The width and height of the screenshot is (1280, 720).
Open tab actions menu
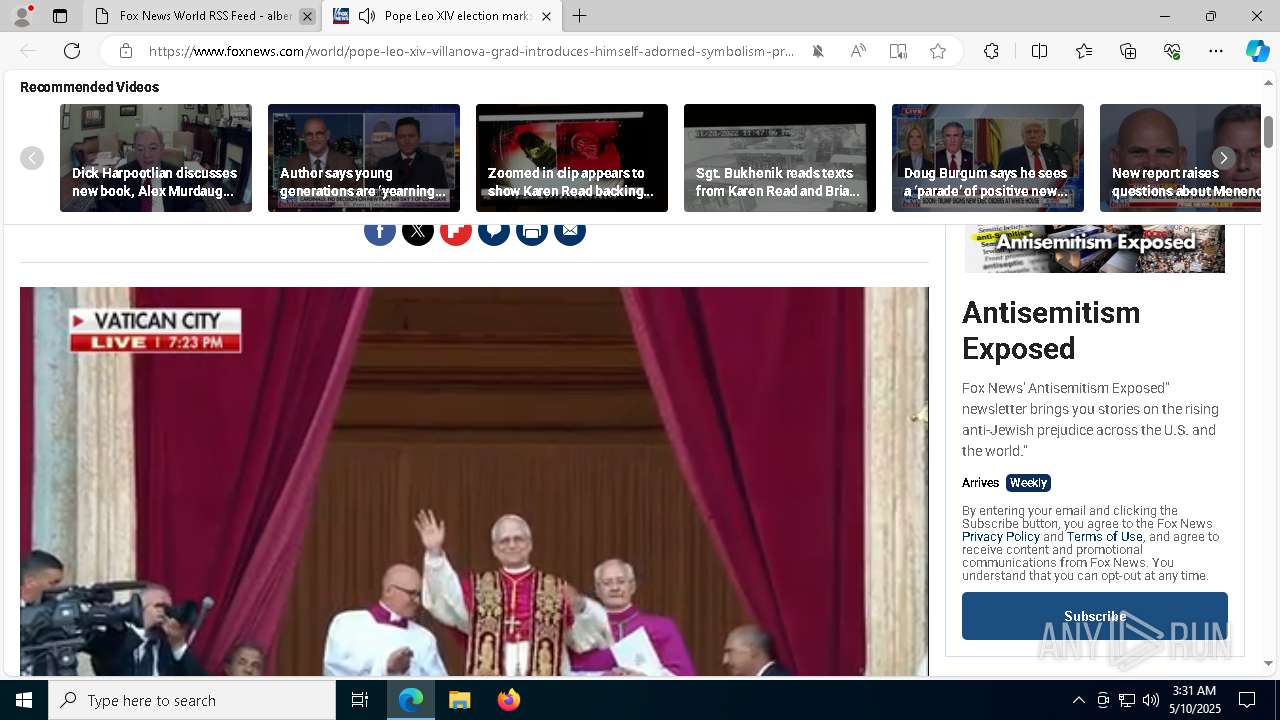tap(60, 16)
